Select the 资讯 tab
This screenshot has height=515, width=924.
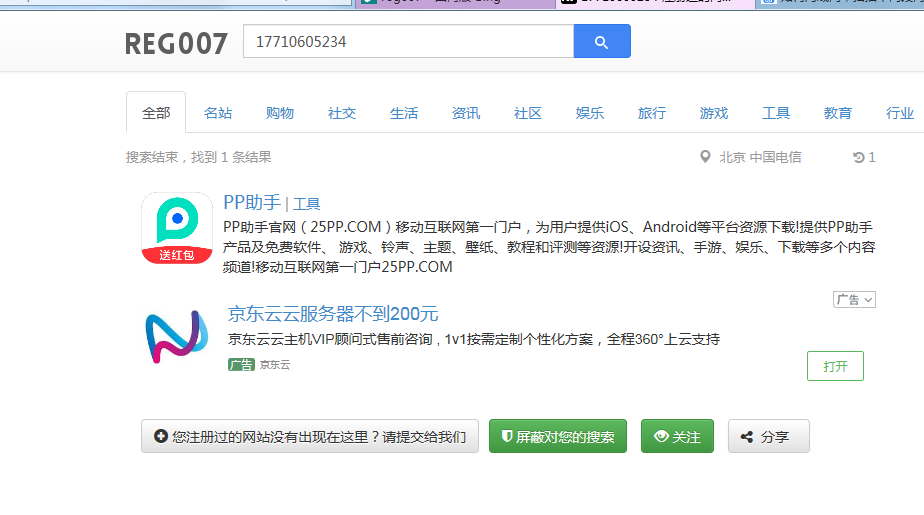pyautogui.click(x=466, y=113)
